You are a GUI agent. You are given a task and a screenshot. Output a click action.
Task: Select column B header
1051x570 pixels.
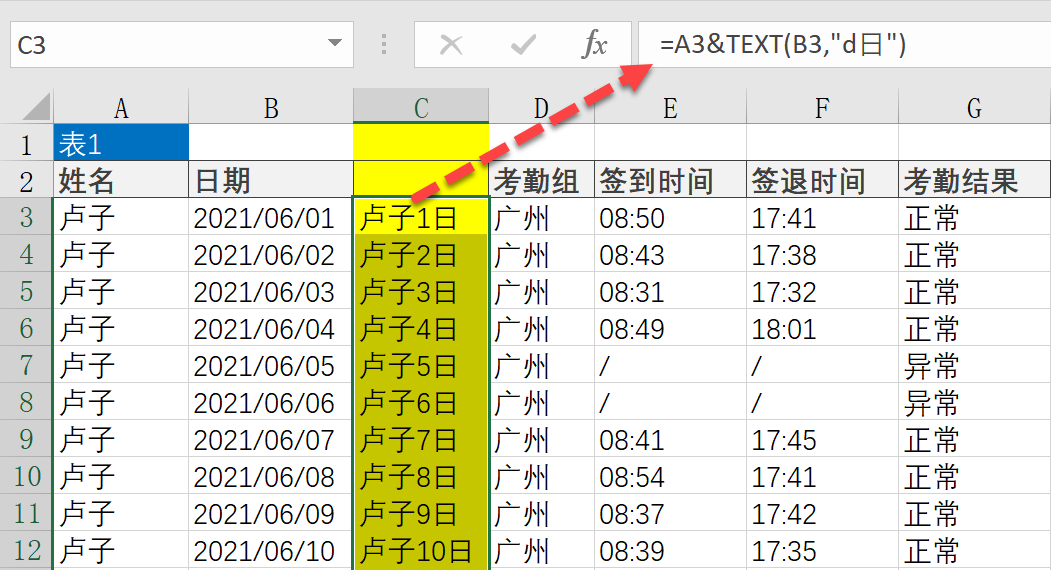[x=271, y=107]
